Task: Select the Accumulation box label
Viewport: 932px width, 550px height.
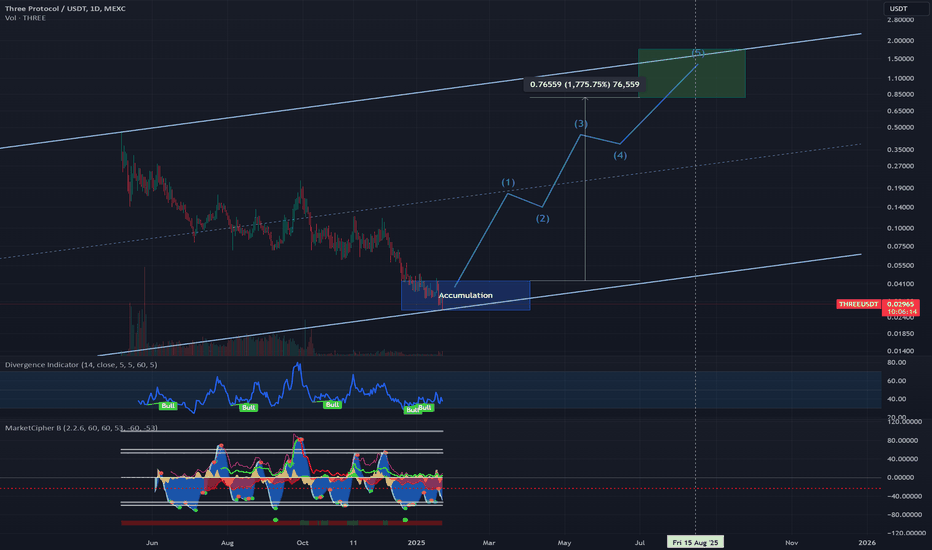Action: 465,296
